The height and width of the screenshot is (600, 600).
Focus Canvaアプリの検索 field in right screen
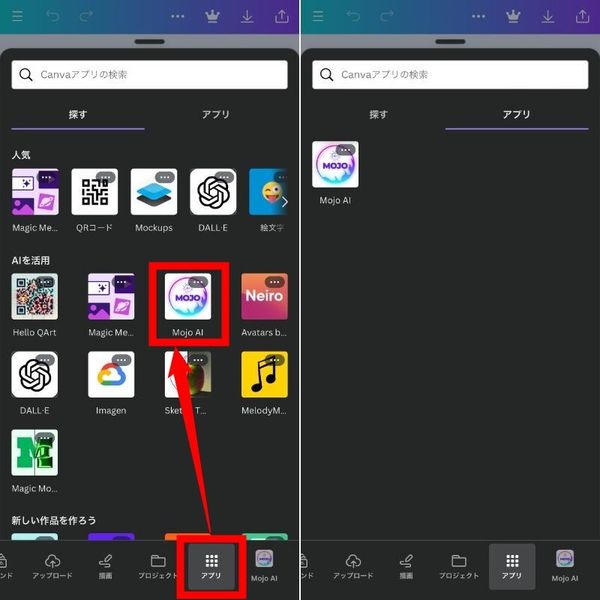click(450, 75)
